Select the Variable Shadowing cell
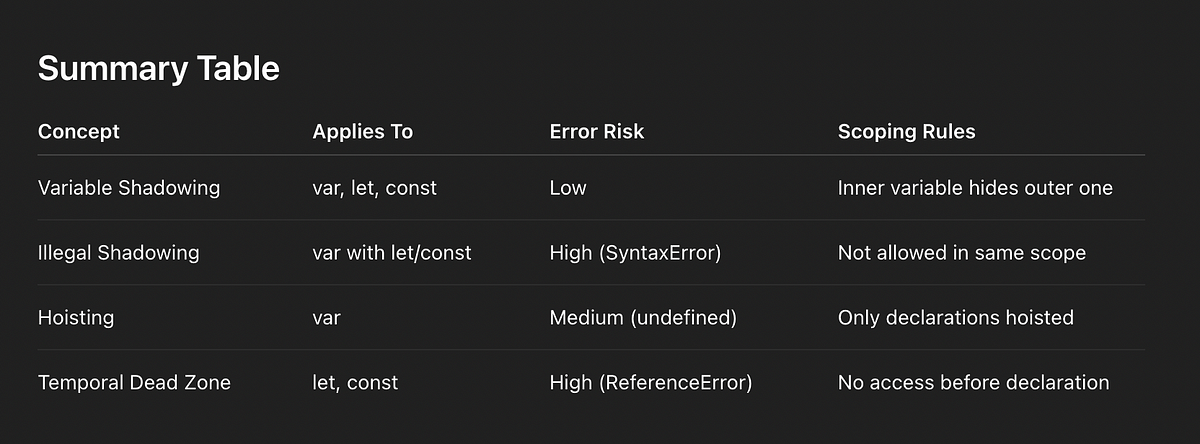 coord(129,188)
